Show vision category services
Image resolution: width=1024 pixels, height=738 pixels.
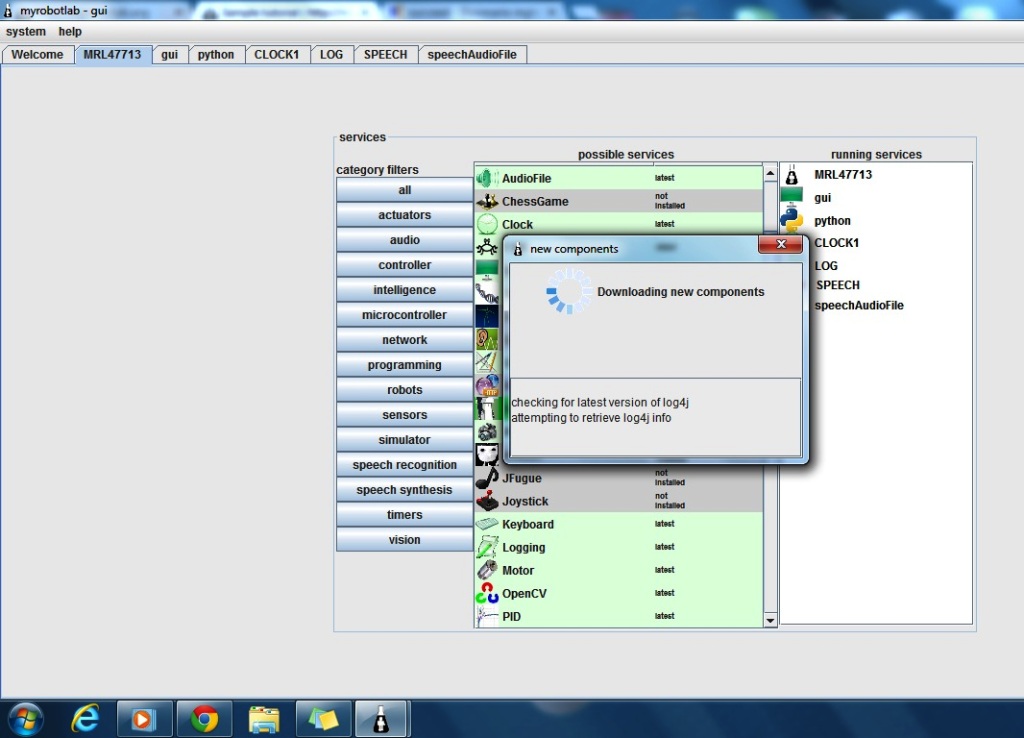(x=404, y=539)
